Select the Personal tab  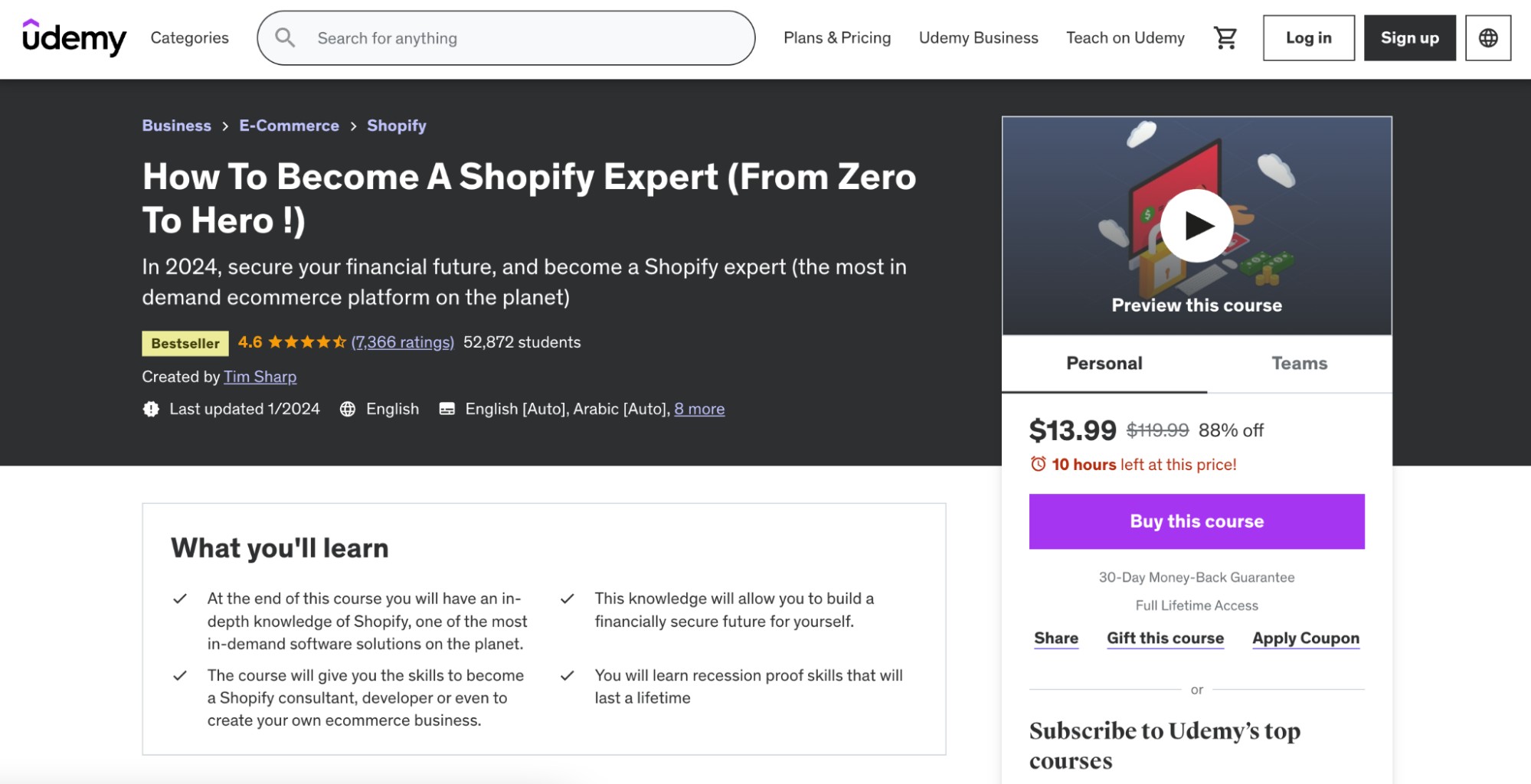[x=1104, y=364]
